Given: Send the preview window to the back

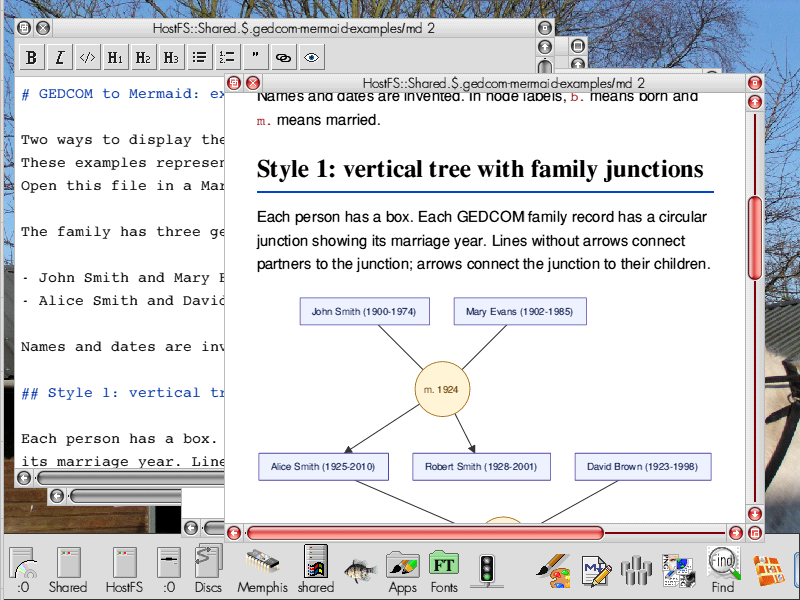Looking at the screenshot, I should coord(234,83).
